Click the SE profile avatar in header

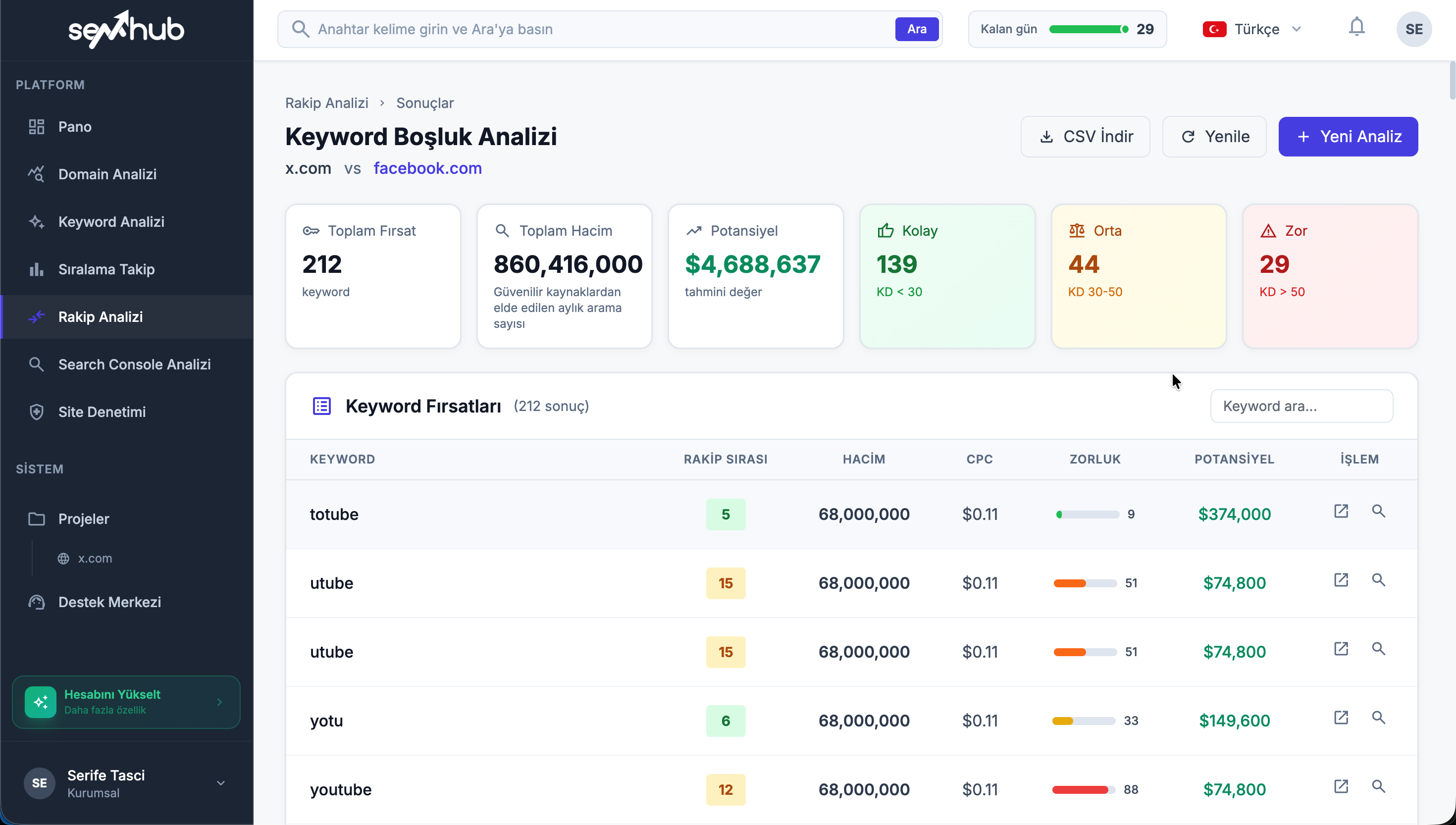pyautogui.click(x=1413, y=29)
